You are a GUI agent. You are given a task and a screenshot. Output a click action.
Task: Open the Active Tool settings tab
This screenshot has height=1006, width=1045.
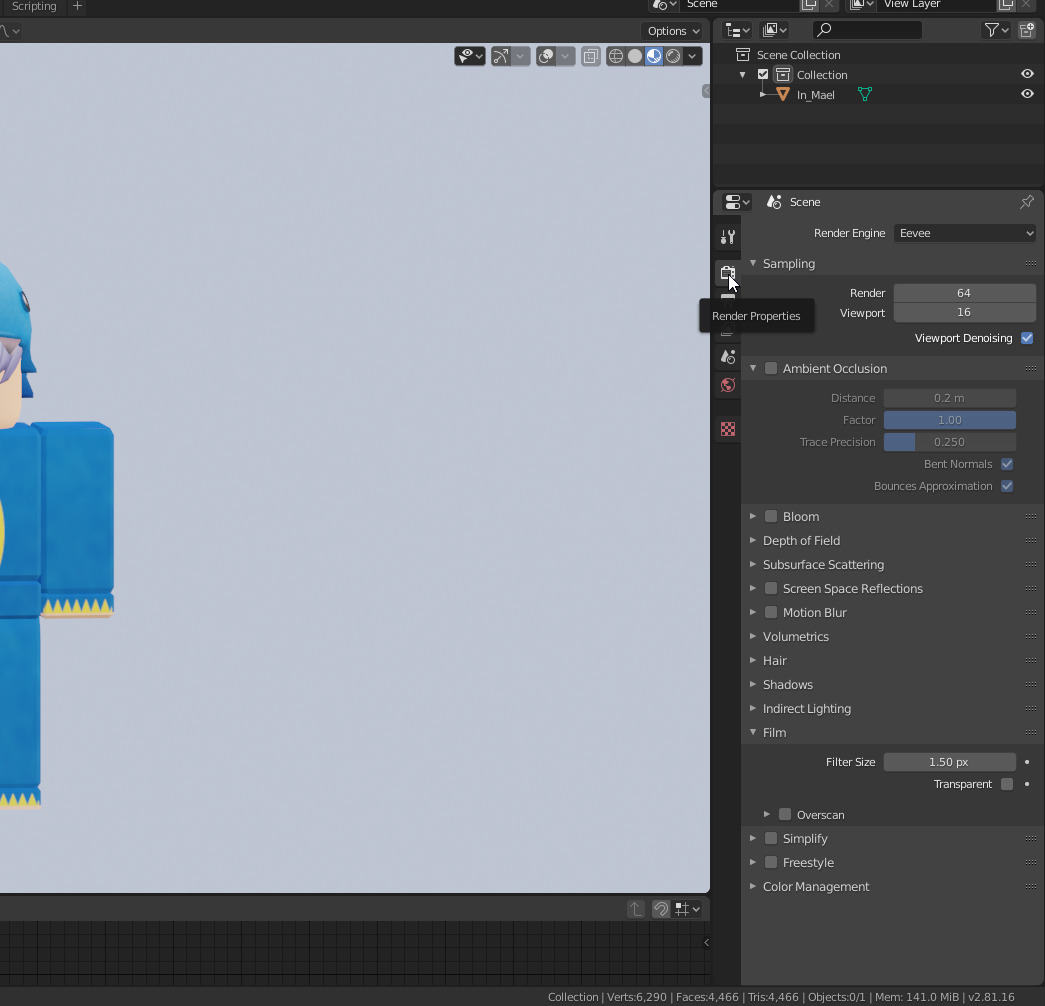[x=728, y=237]
